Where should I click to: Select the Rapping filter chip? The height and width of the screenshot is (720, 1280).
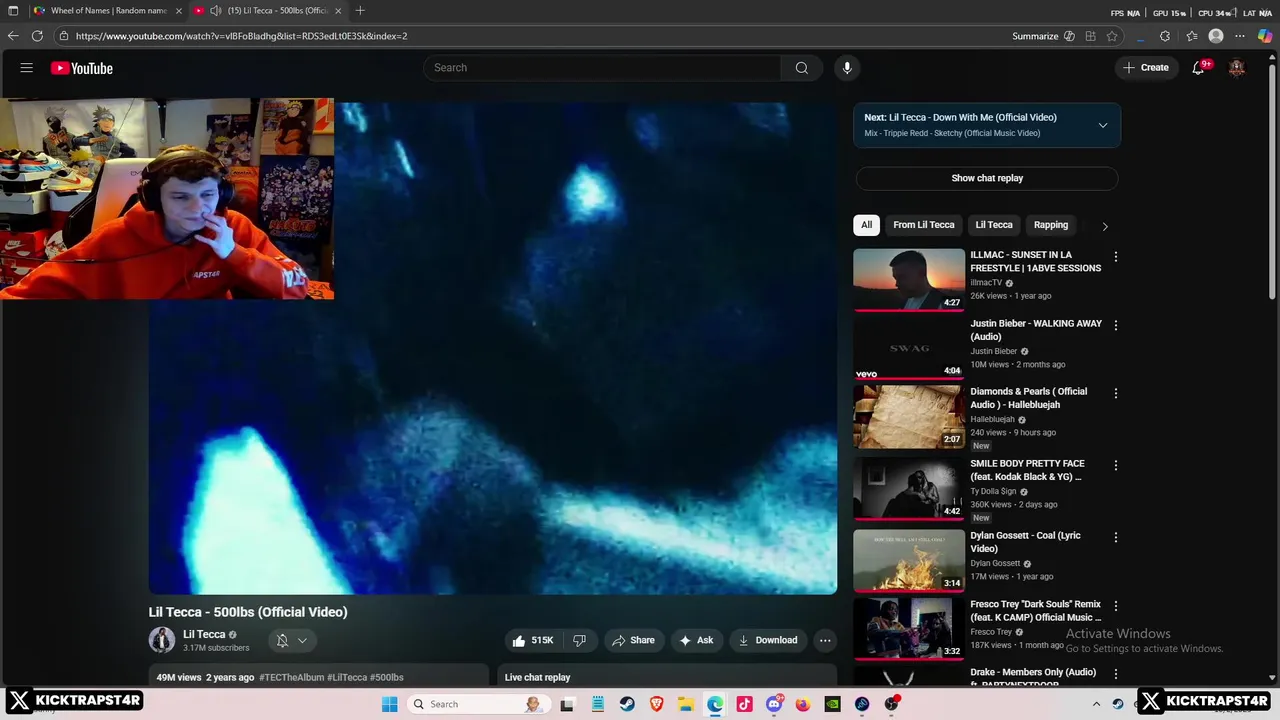point(1051,225)
